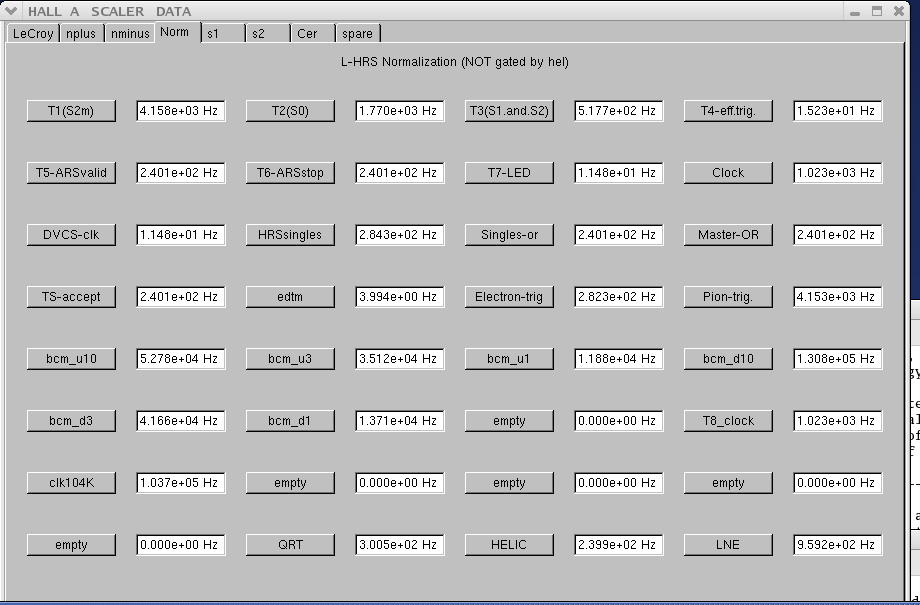
Task: Switch to the s2 tab
Action: coord(268,33)
